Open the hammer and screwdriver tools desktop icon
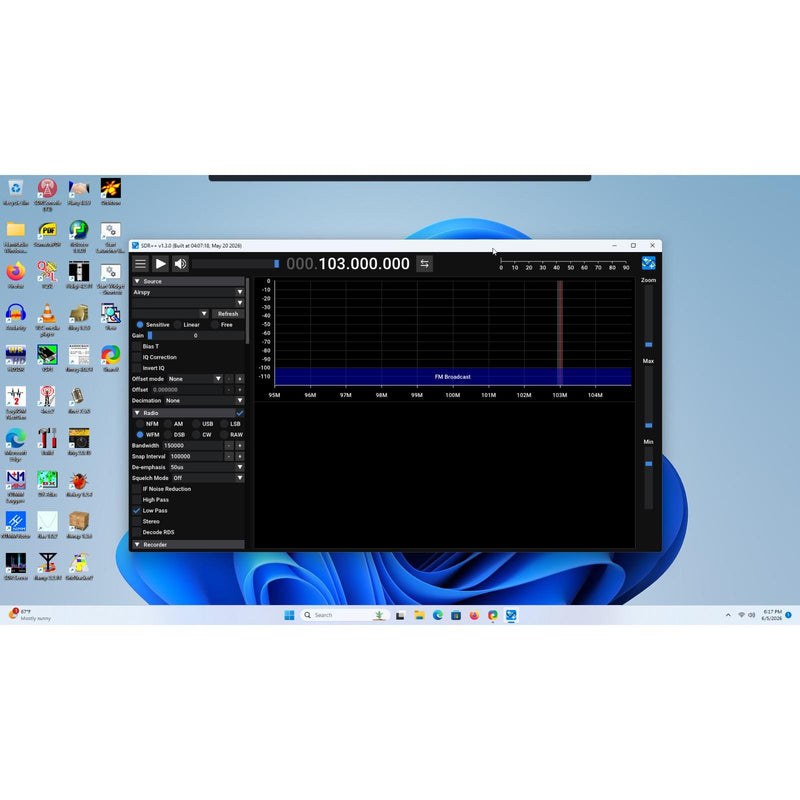This screenshot has width=800, height=800. click(47, 439)
